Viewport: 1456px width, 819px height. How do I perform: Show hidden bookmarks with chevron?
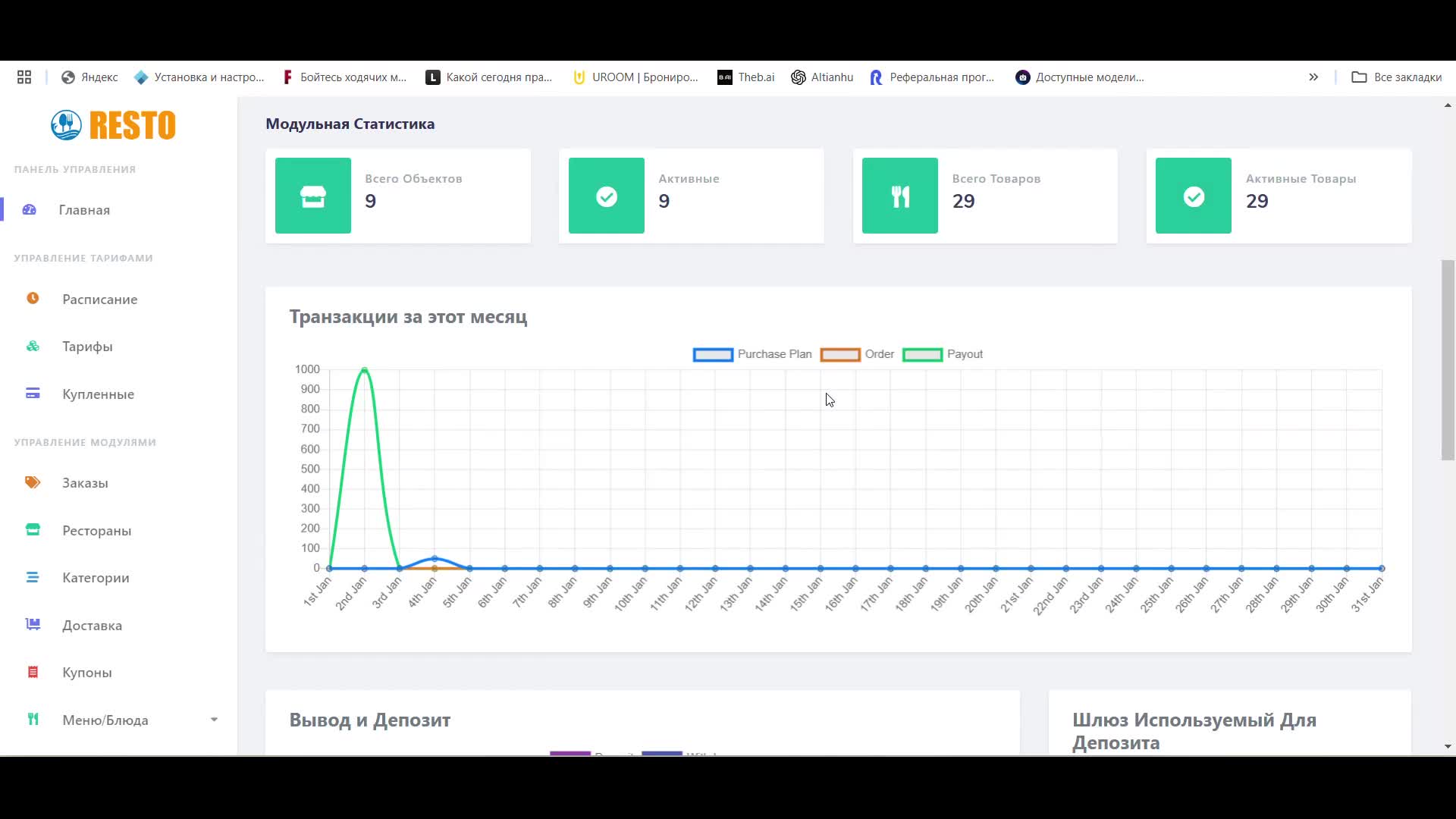[1313, 77]
